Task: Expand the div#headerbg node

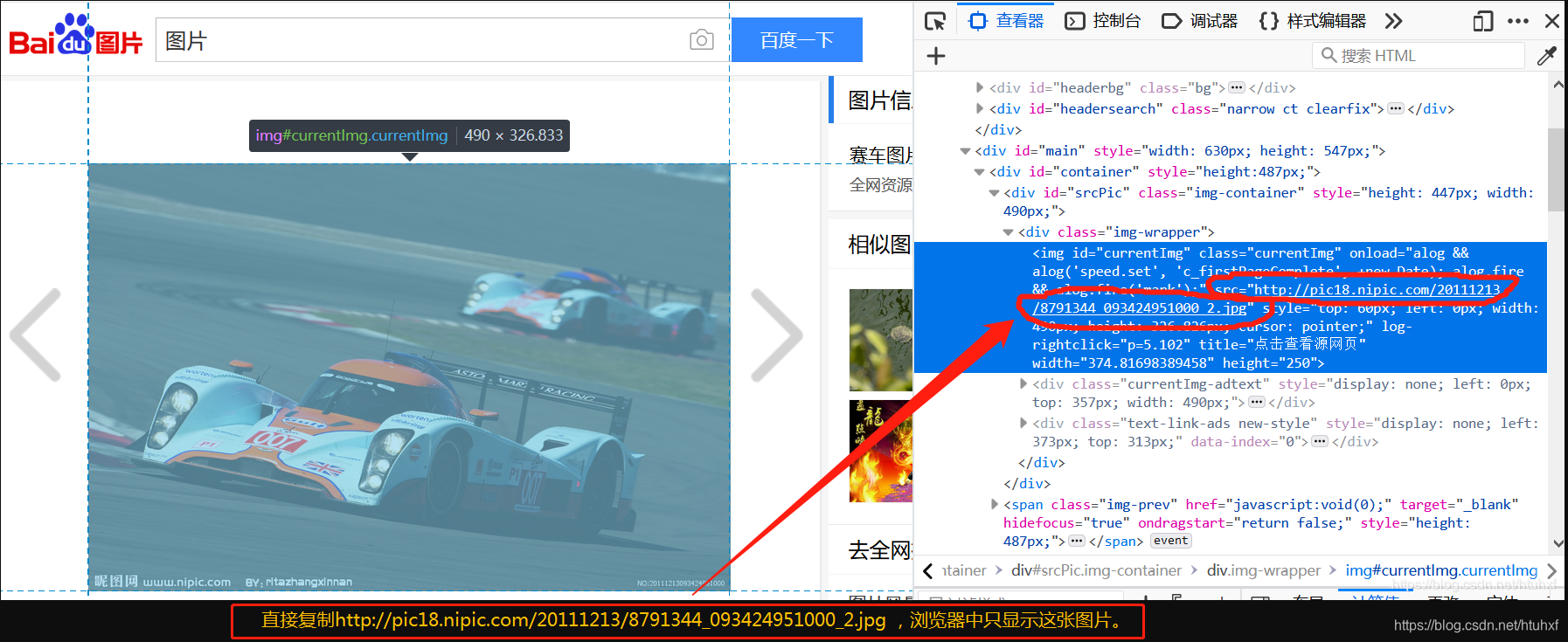Action: [980, 87]
